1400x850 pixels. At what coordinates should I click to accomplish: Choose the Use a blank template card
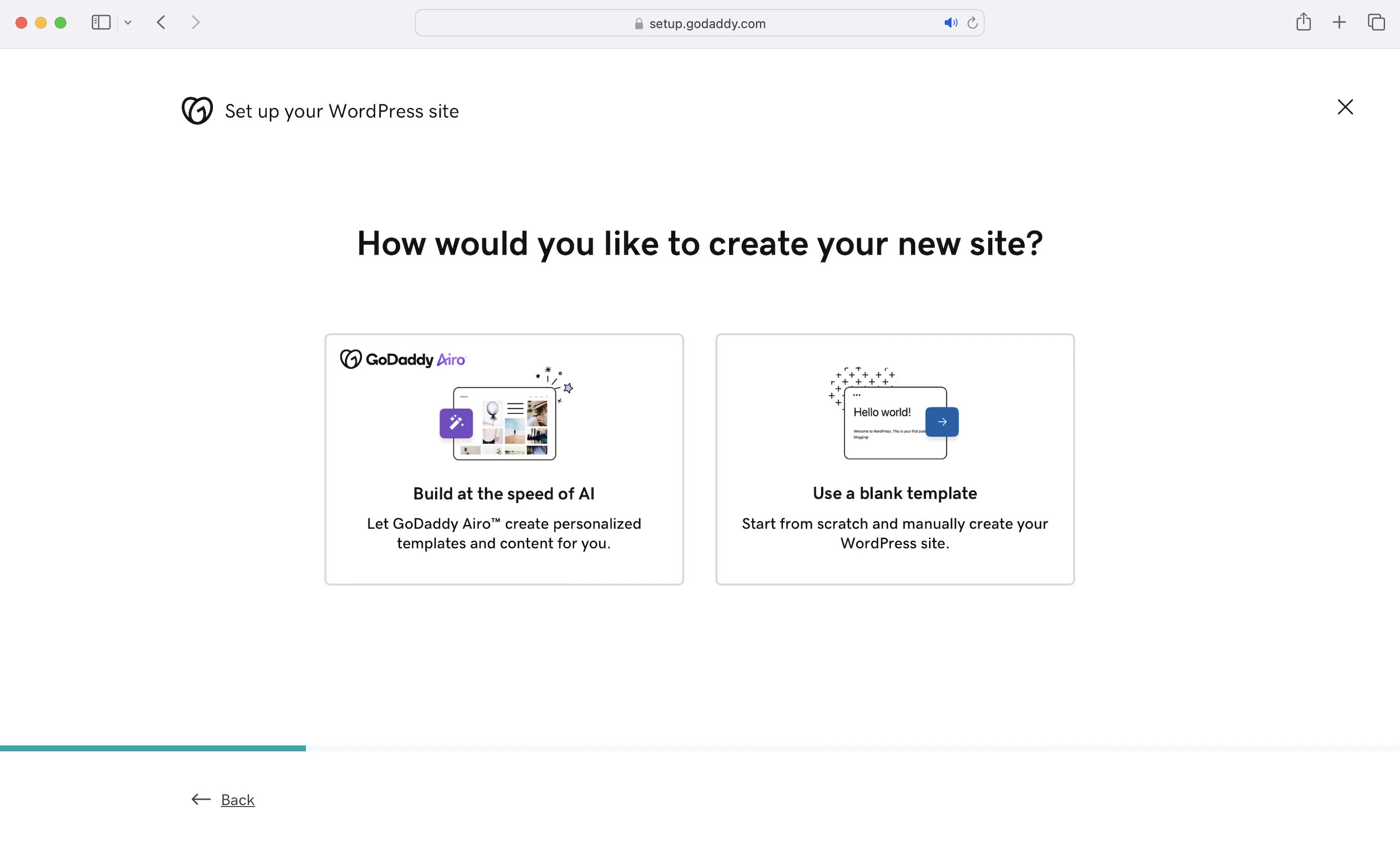[894, 493]
